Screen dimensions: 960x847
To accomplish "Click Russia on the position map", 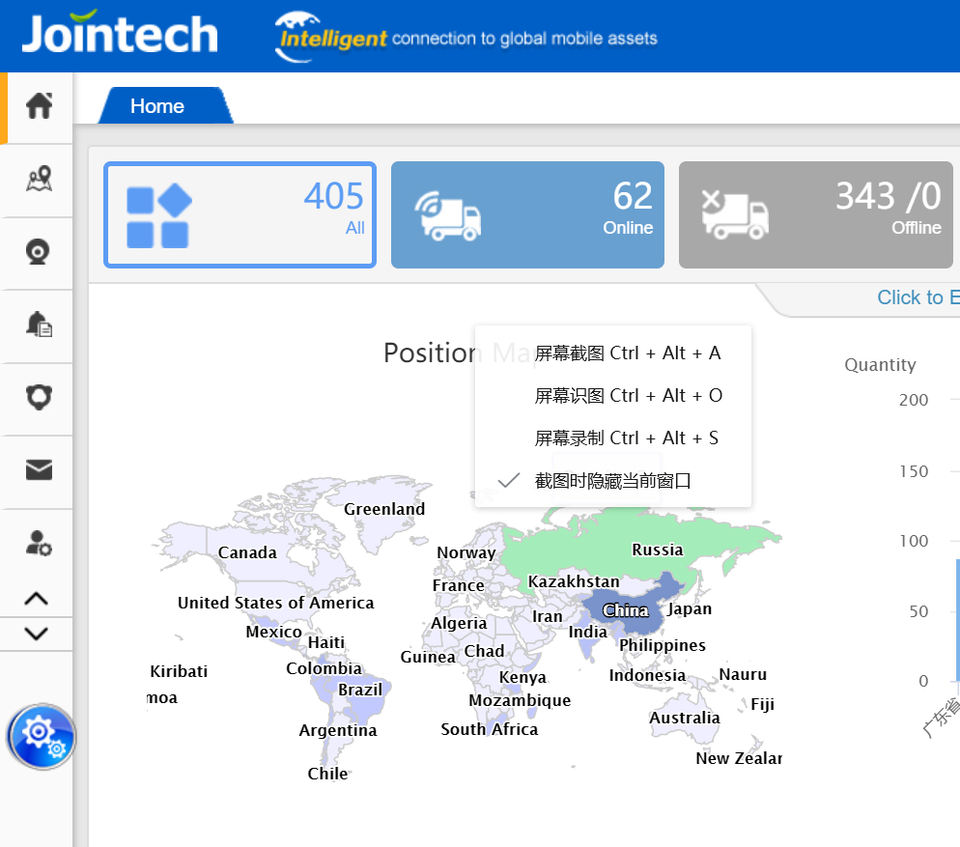I will [x=657, y=549].
